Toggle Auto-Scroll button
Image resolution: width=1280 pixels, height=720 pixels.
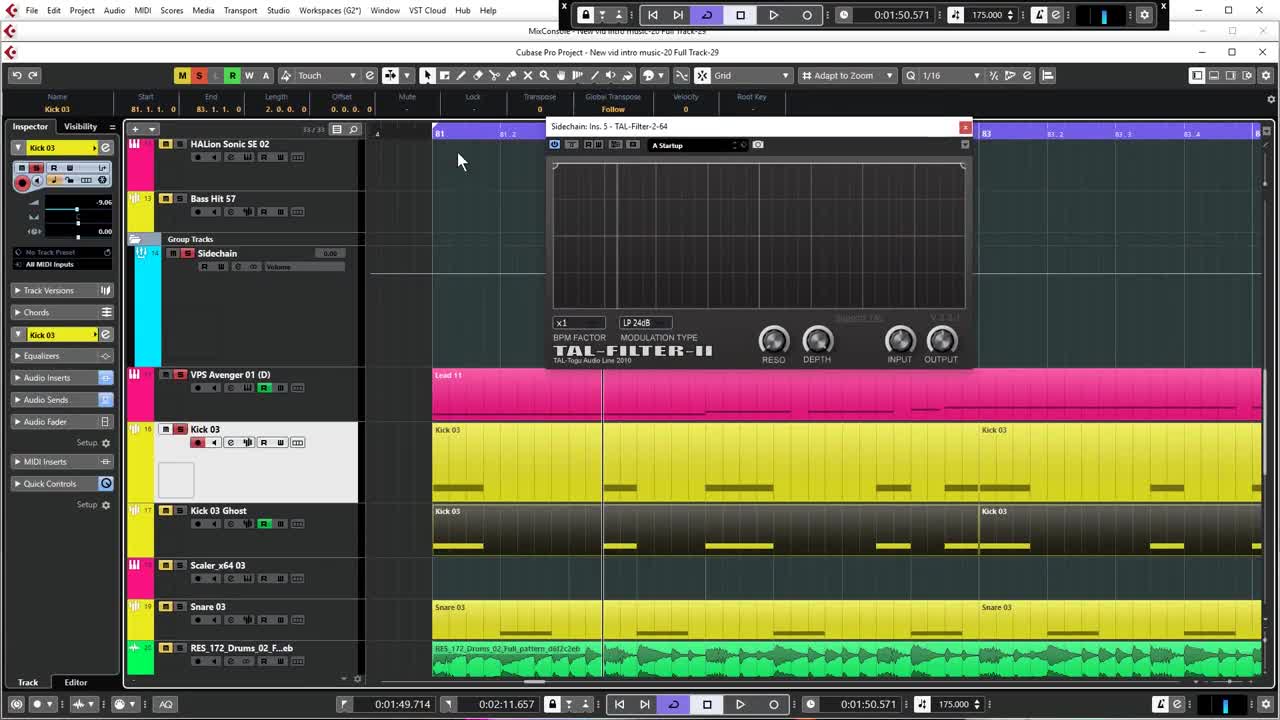(x=390, y=75)
